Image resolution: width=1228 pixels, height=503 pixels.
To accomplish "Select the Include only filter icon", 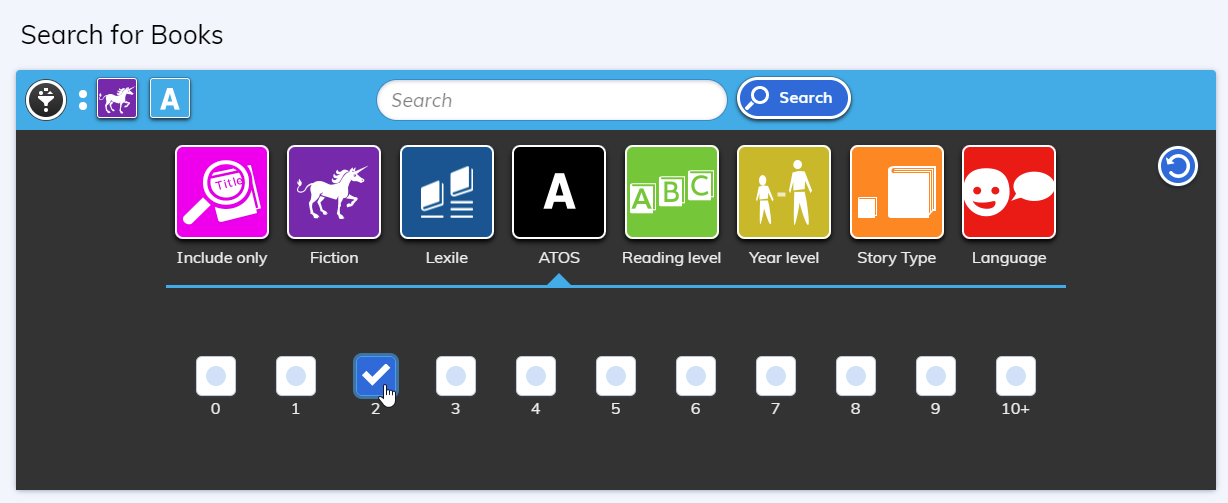I will pyautogui.click(x=222, y=192).
